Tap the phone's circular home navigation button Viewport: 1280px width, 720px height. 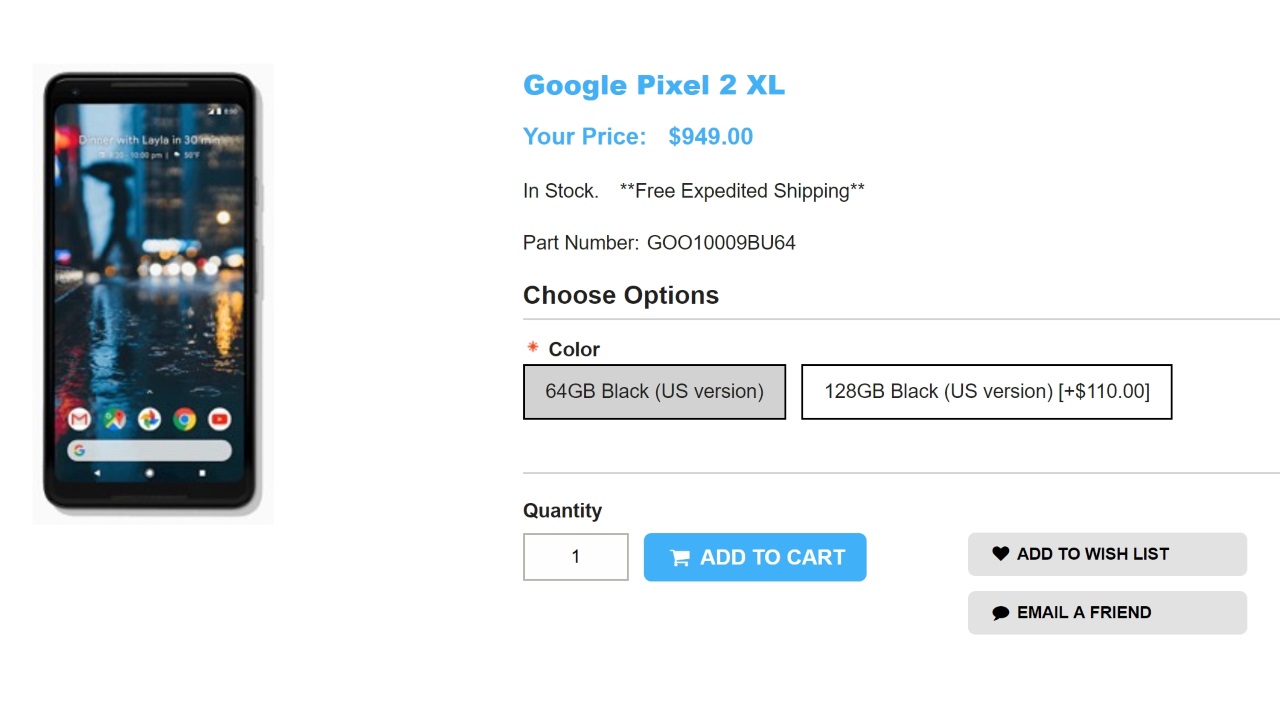click(x=149, y=473)
